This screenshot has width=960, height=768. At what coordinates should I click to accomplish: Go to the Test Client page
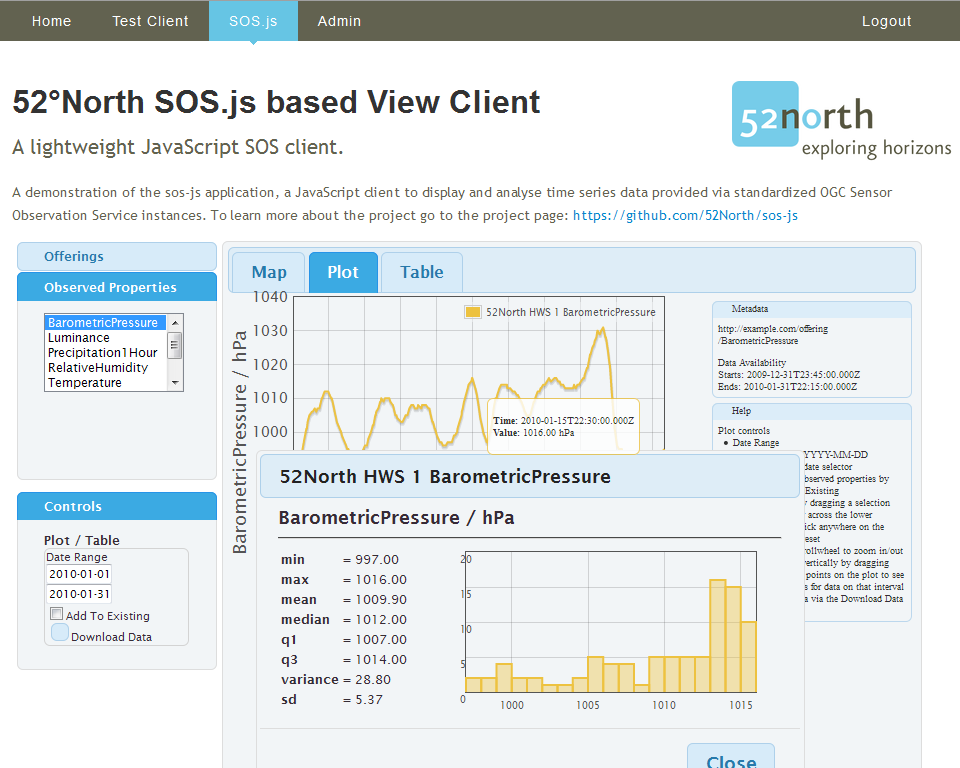click(x=151, y=21)
